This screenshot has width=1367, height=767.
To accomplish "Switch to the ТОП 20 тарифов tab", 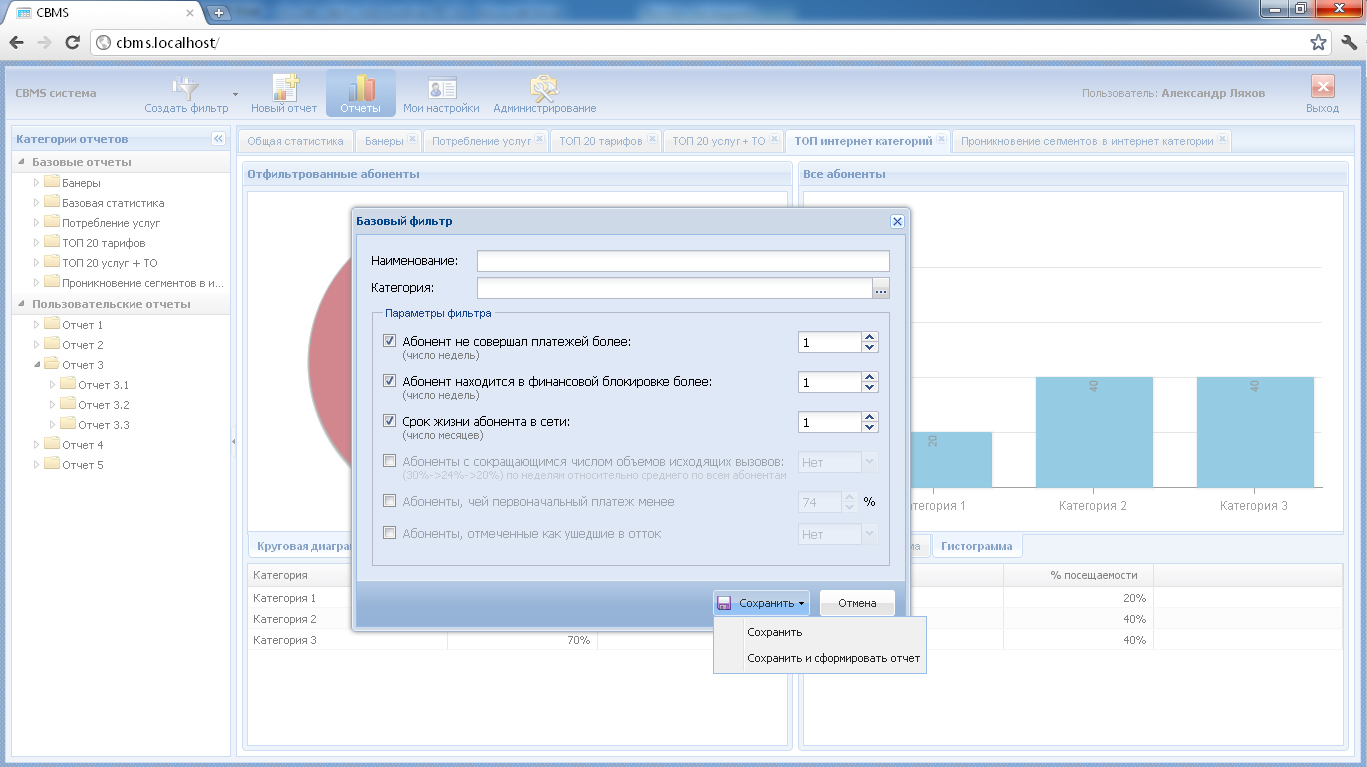I will [x=600, y=141].
